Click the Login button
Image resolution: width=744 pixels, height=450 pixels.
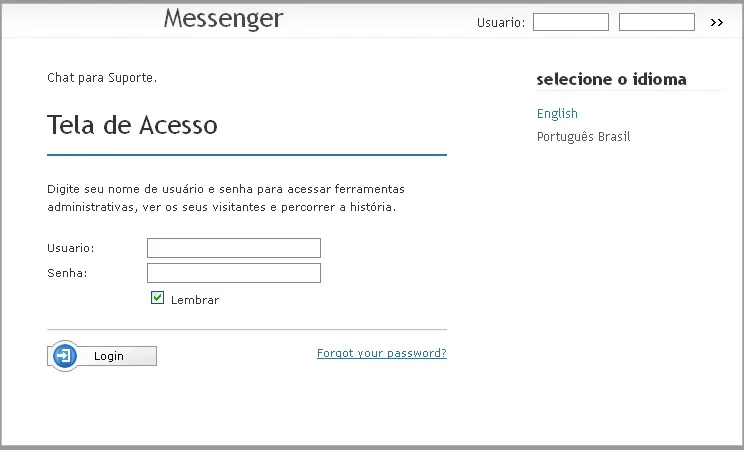(x=102, y=356)
